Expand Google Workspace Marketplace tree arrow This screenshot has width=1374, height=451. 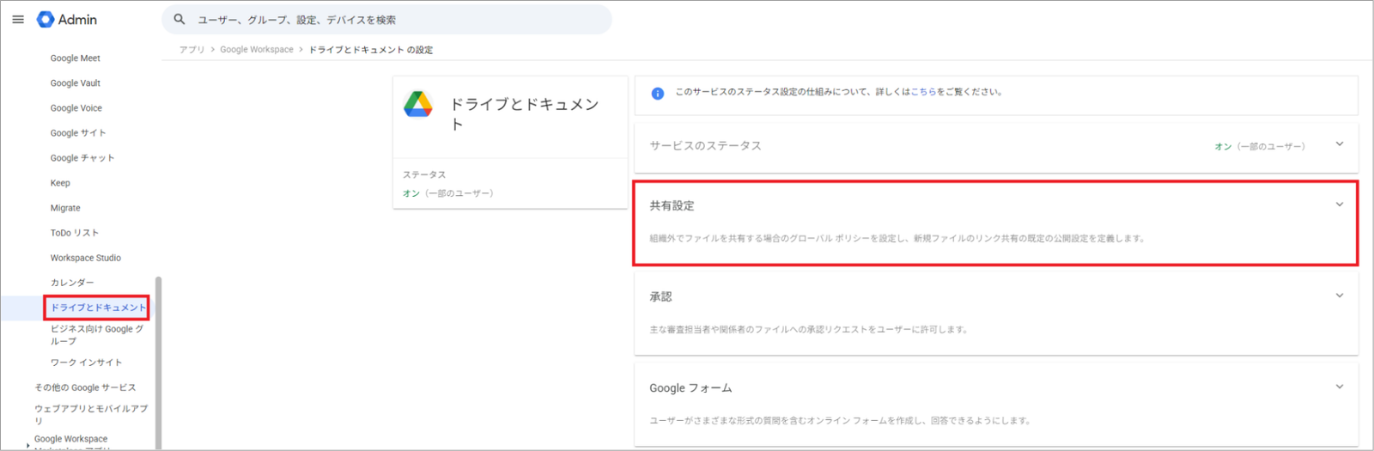pos(28,445)
